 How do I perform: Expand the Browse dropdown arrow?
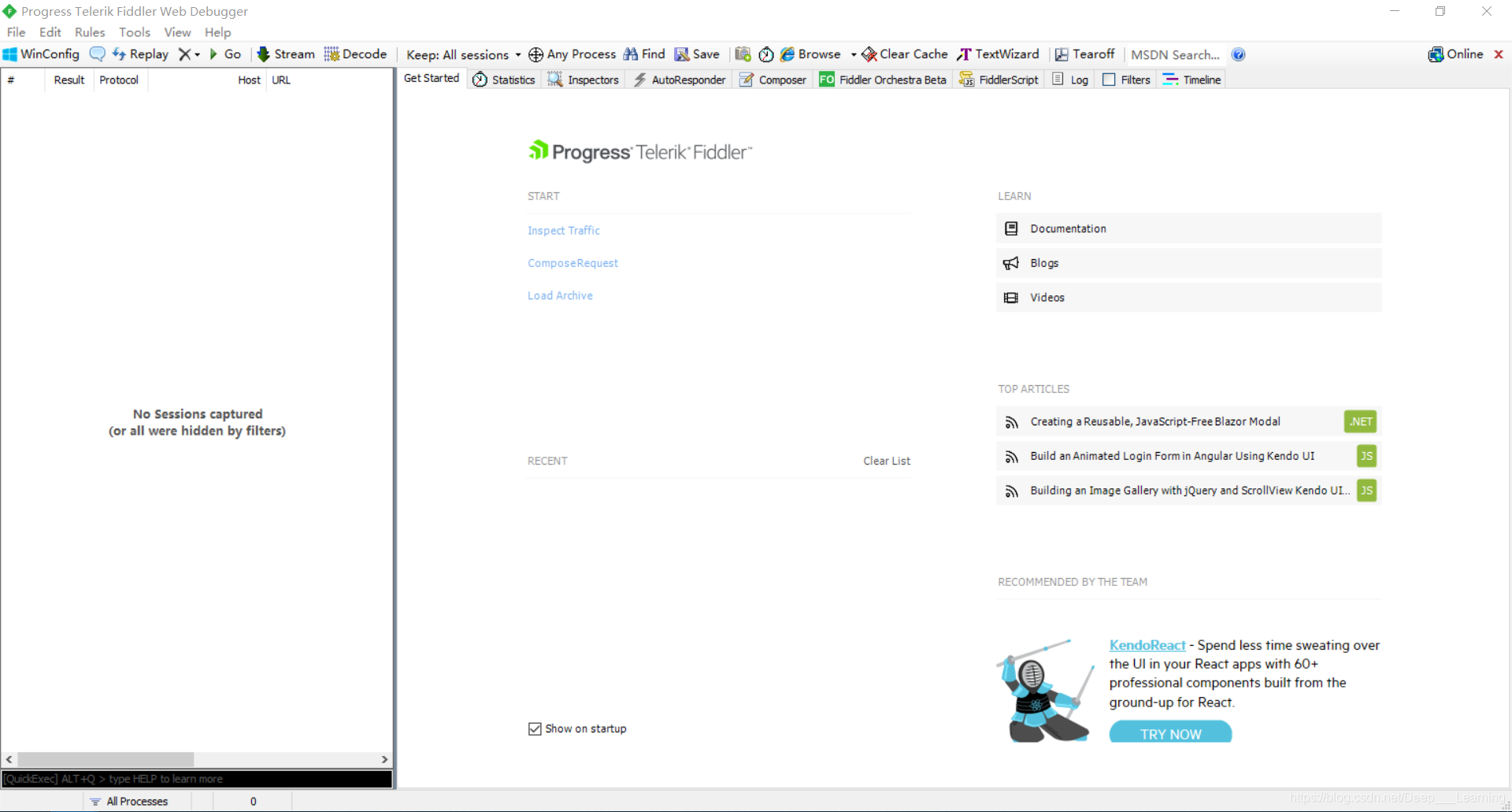coord(854,54)
